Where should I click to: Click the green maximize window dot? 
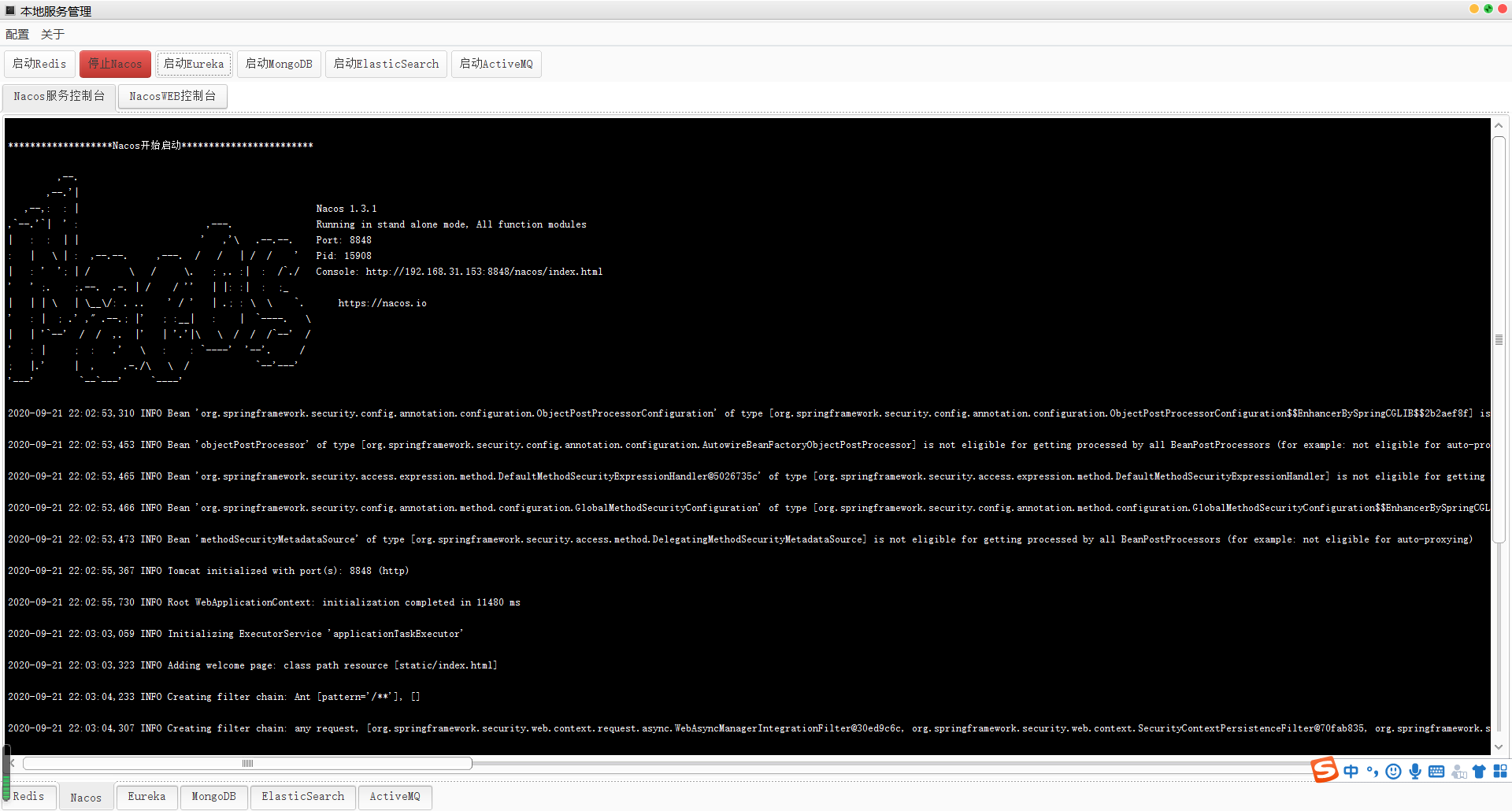point(1488,9)
